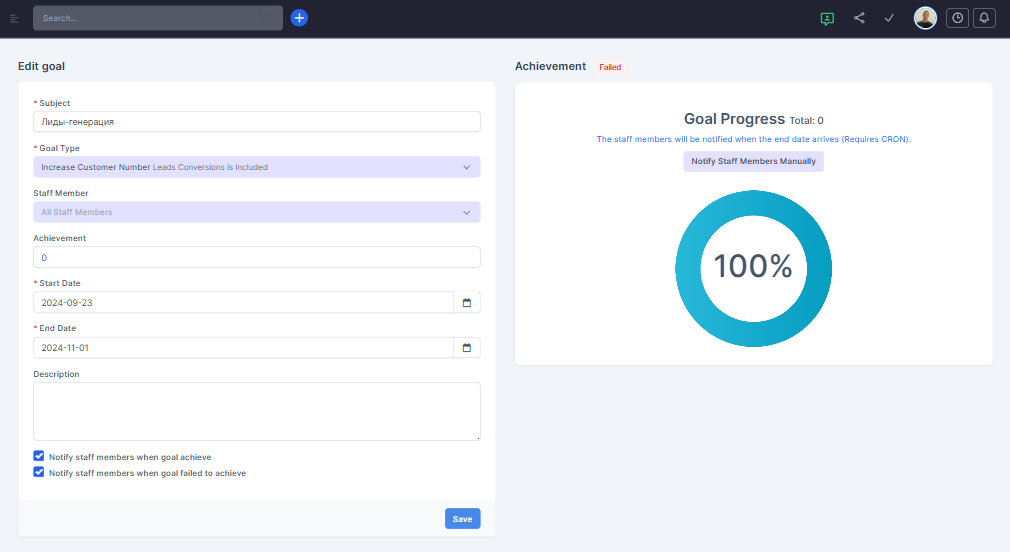
Task: Open the Start Date calendar picker icon
Action: coord(466,302)
